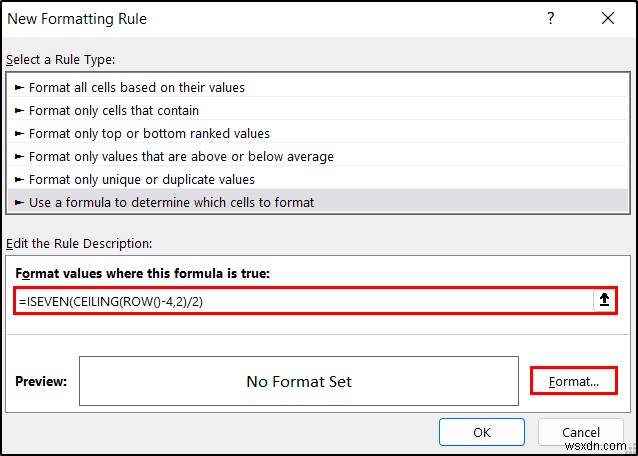Viewport: 638px width, 456px height.
Task: Select 'Format all cells based on their values'
Action: pos(137,87)
